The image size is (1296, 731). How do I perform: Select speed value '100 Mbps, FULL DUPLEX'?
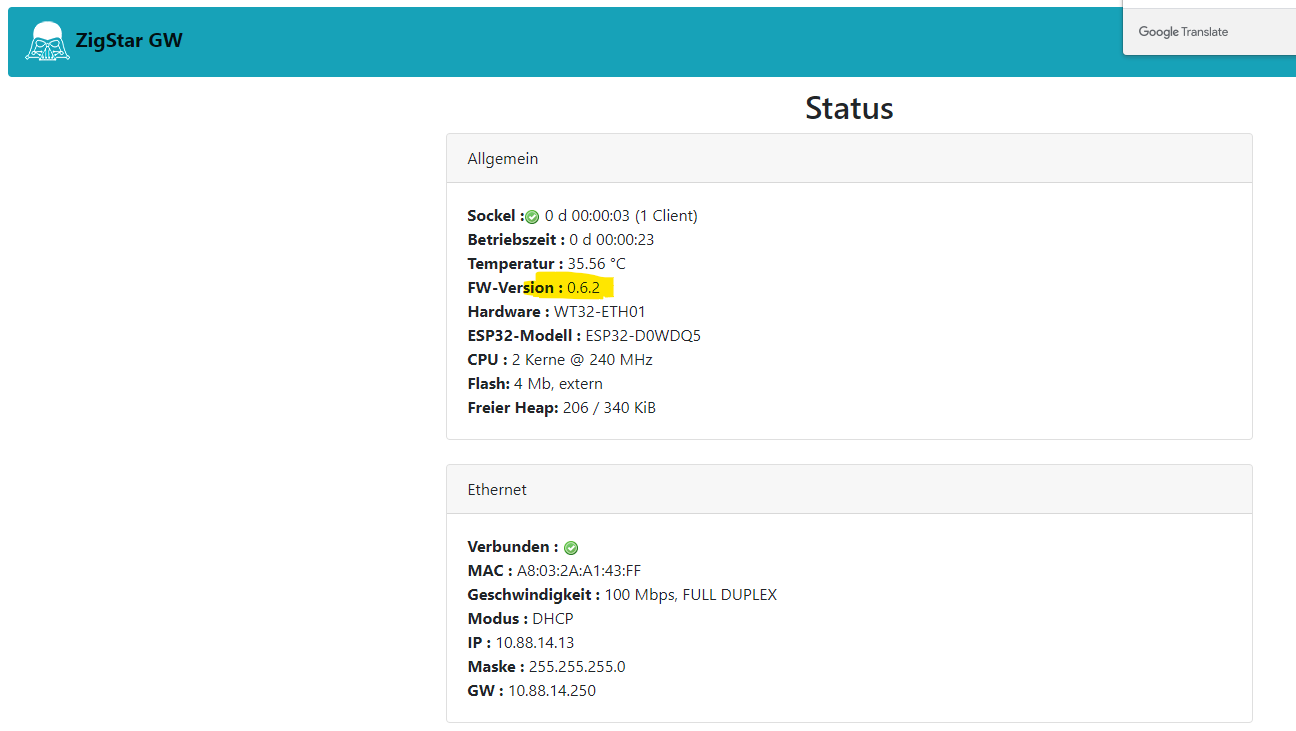pyautogui.click(x=691, y=595)
